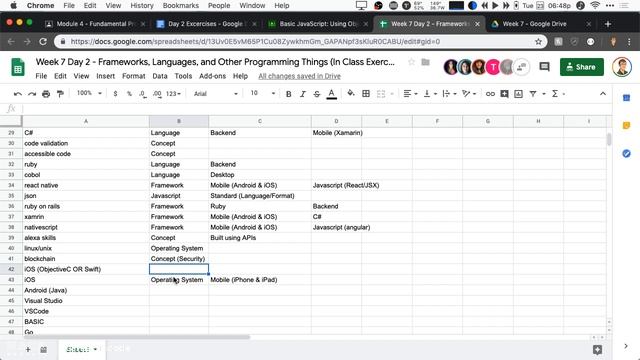Open macOS Wi-Fi menu bar icon
This screenshot has height=360, width=640.
click(x=595, y=6)
